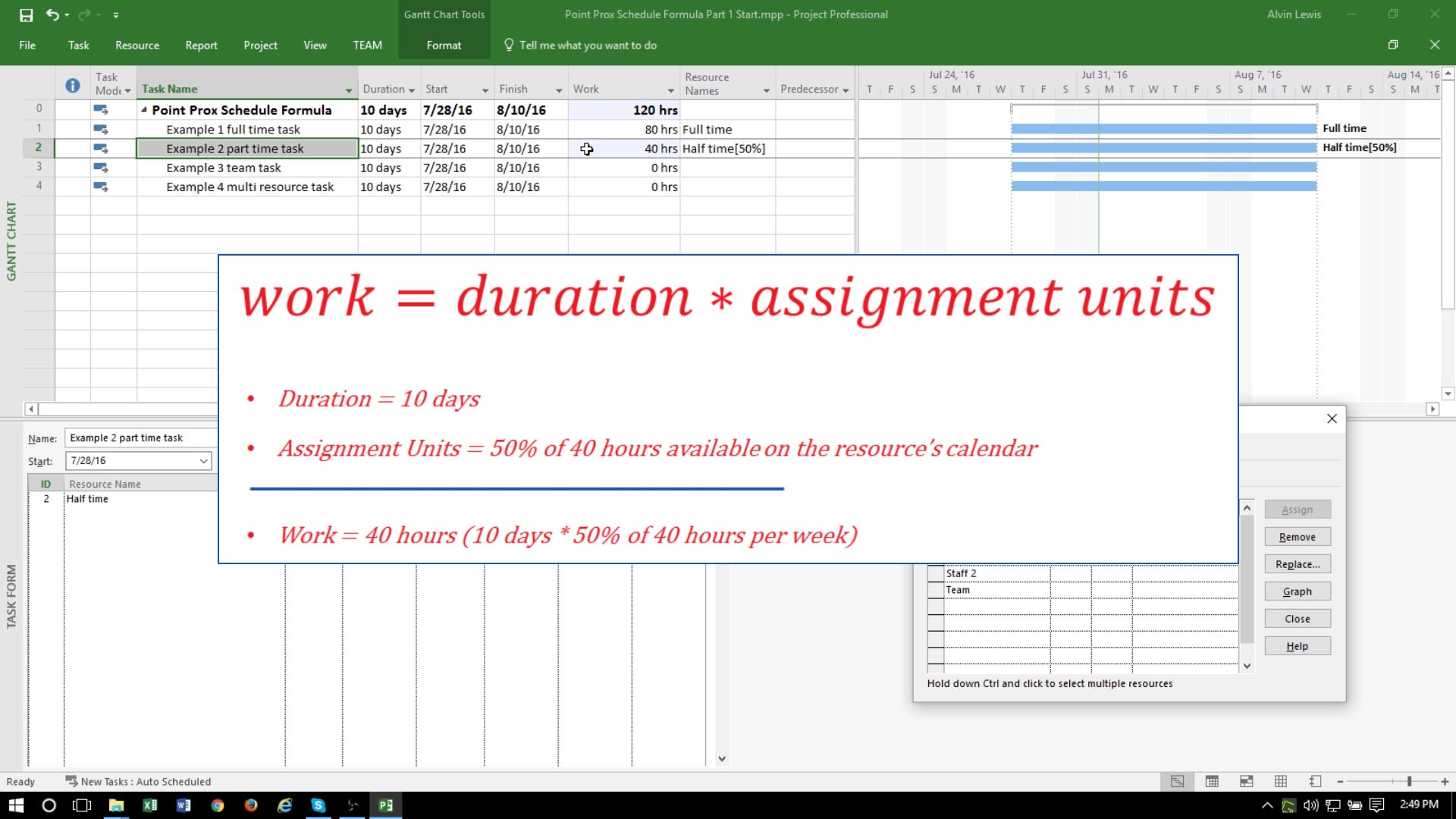This screenshot has height=819, width=1456.
Task: Open the Start date dropdown in task form
Action: 203,461
